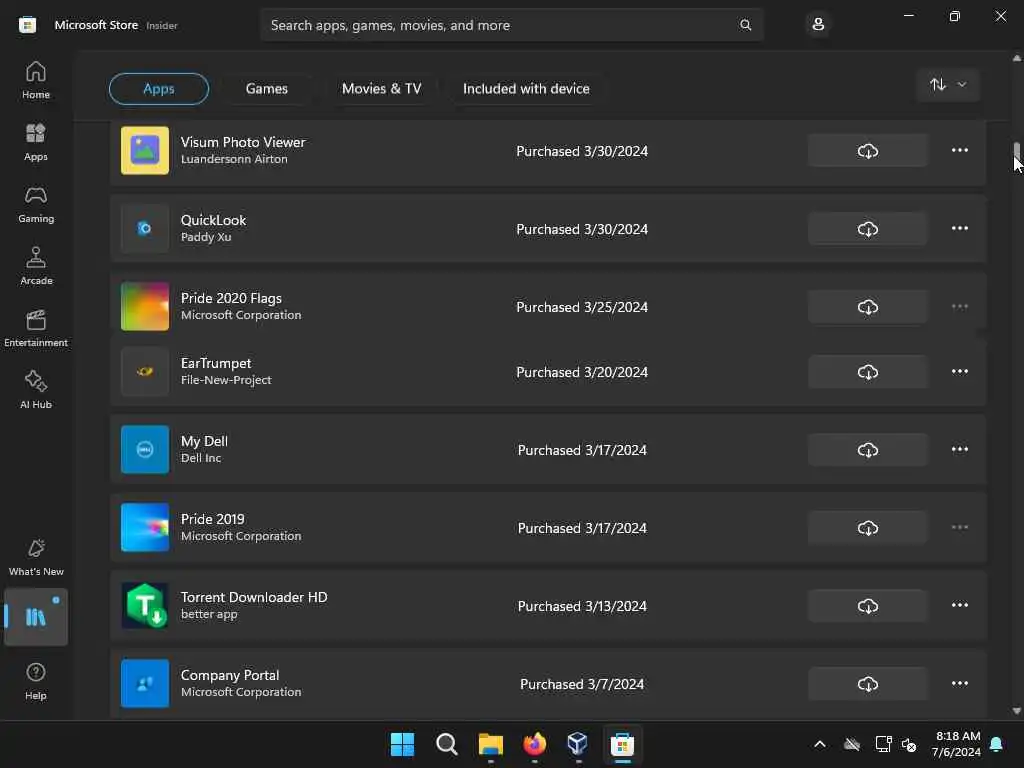
Task: Download Visum Photo Viewer from cloud
Action: (867, 151)
